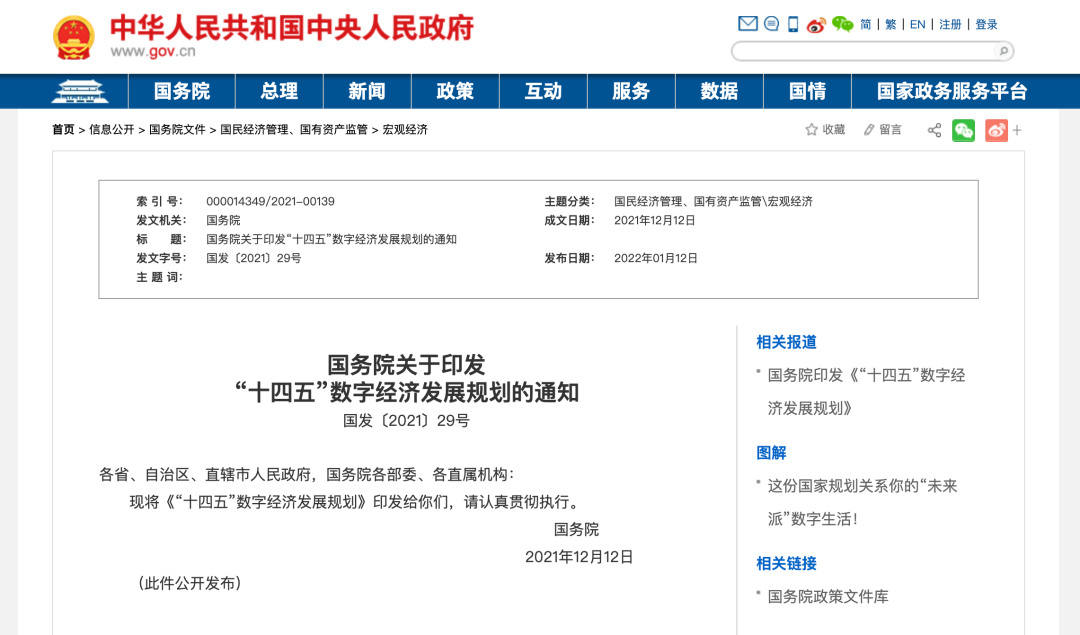This screenshot has width=1080, height=635.
Task: Switch to the 新闻 section
Action: (366, 90)
